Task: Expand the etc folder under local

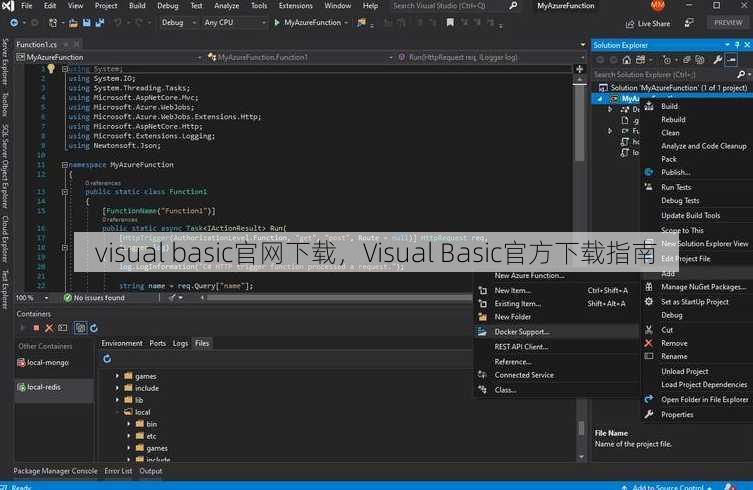Action: click(129, 436)
